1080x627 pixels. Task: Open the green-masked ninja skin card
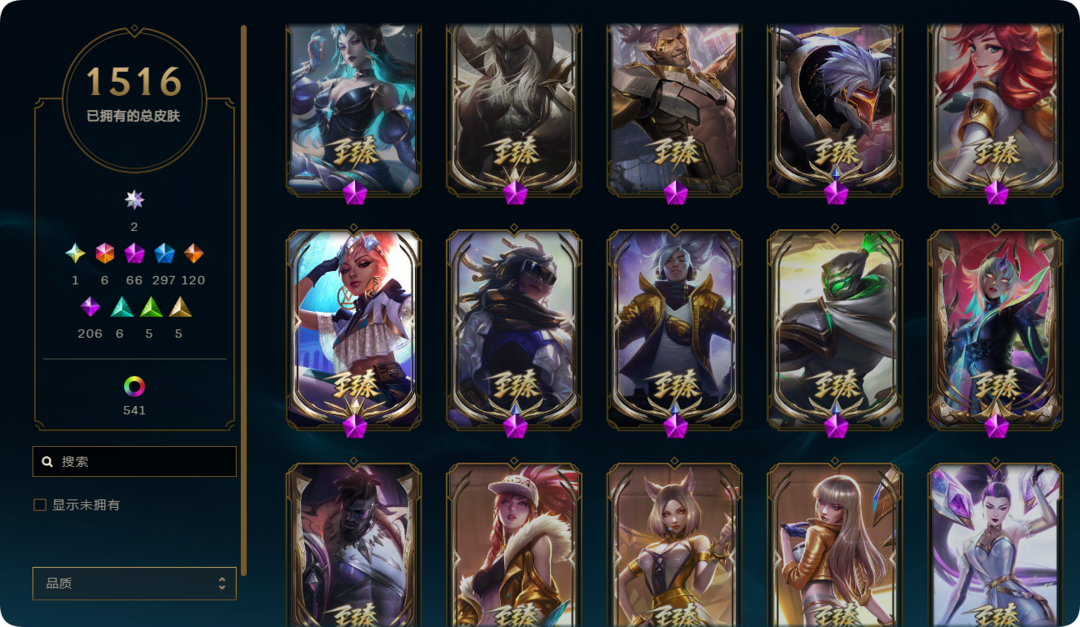coord(835,330)
